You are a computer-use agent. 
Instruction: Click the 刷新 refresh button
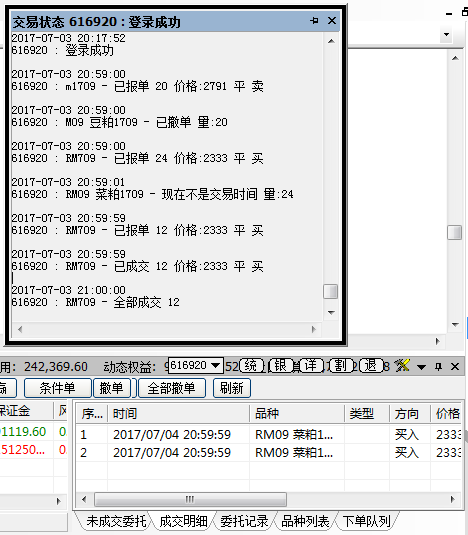tap(232, 388)
